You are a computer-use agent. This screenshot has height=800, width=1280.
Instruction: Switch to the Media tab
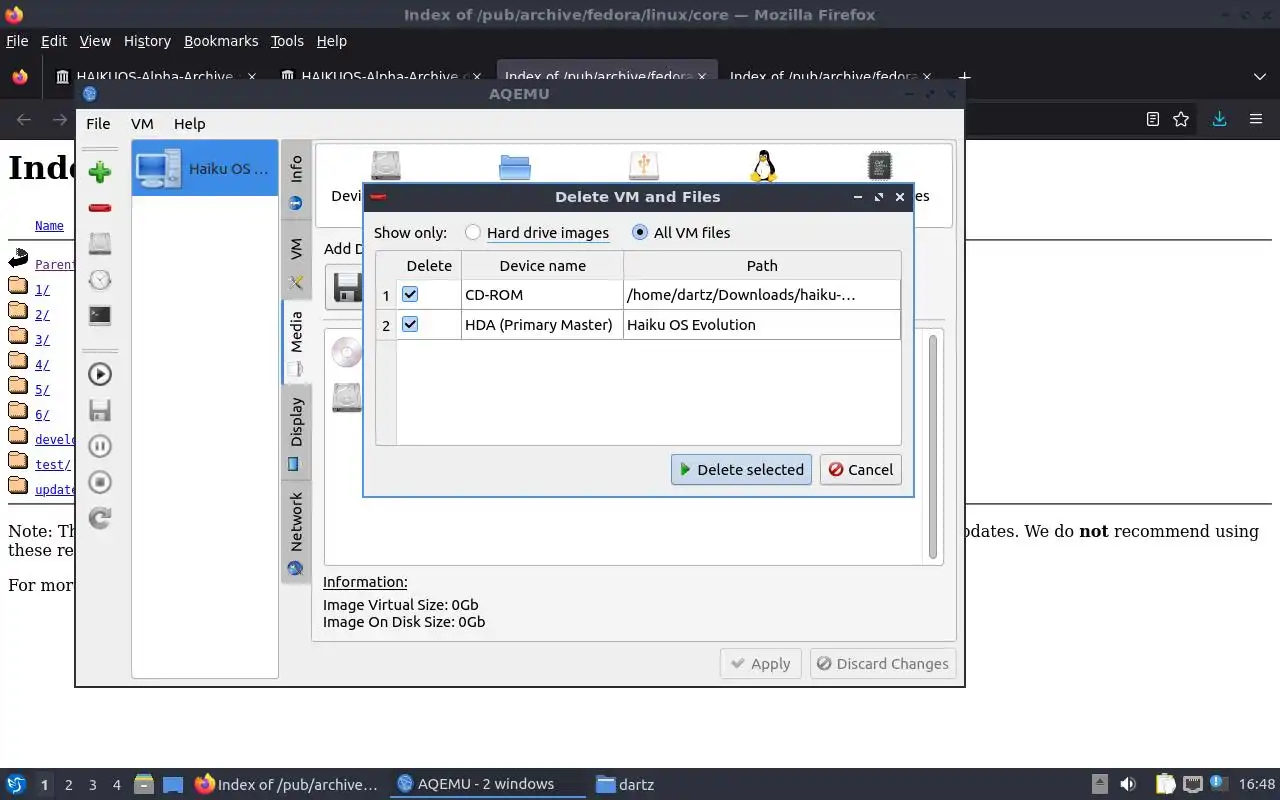296,342
